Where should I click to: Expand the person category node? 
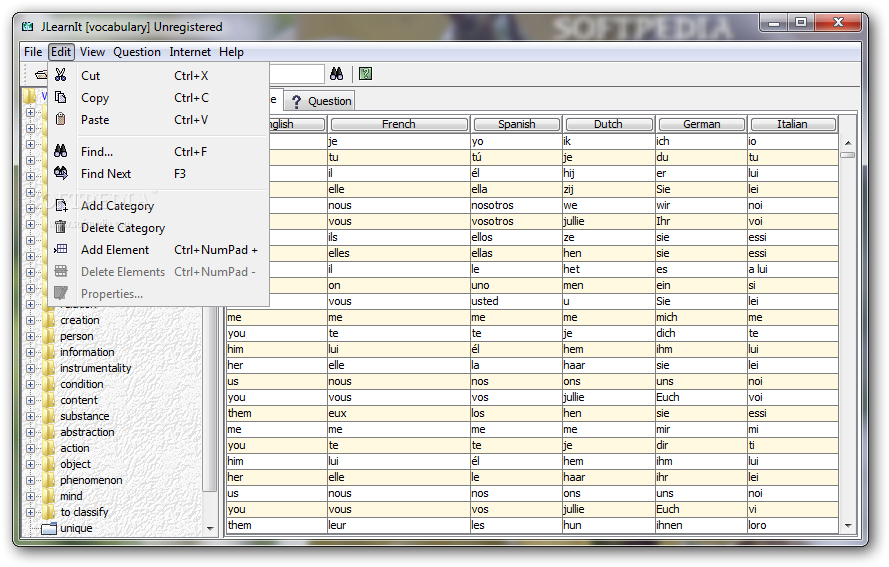tap(30, 336)
